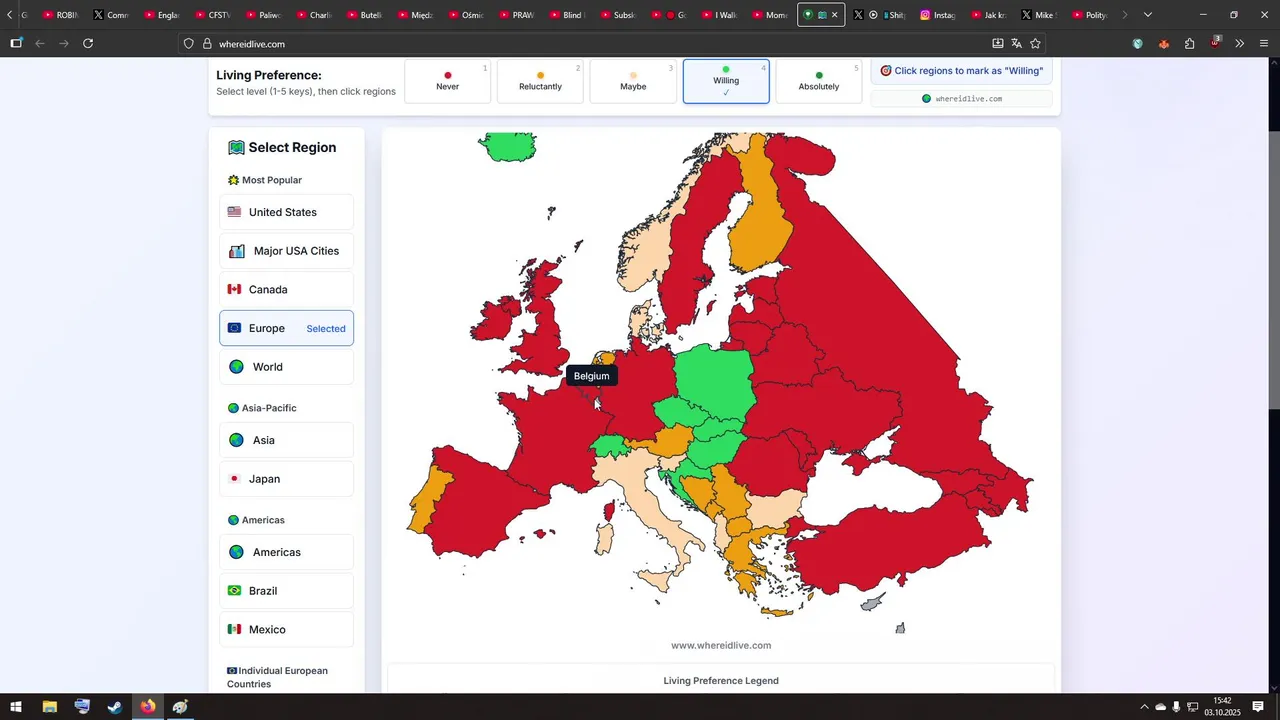
Task: Open the paint palette app on taskbar
Action: pos(180,707)
